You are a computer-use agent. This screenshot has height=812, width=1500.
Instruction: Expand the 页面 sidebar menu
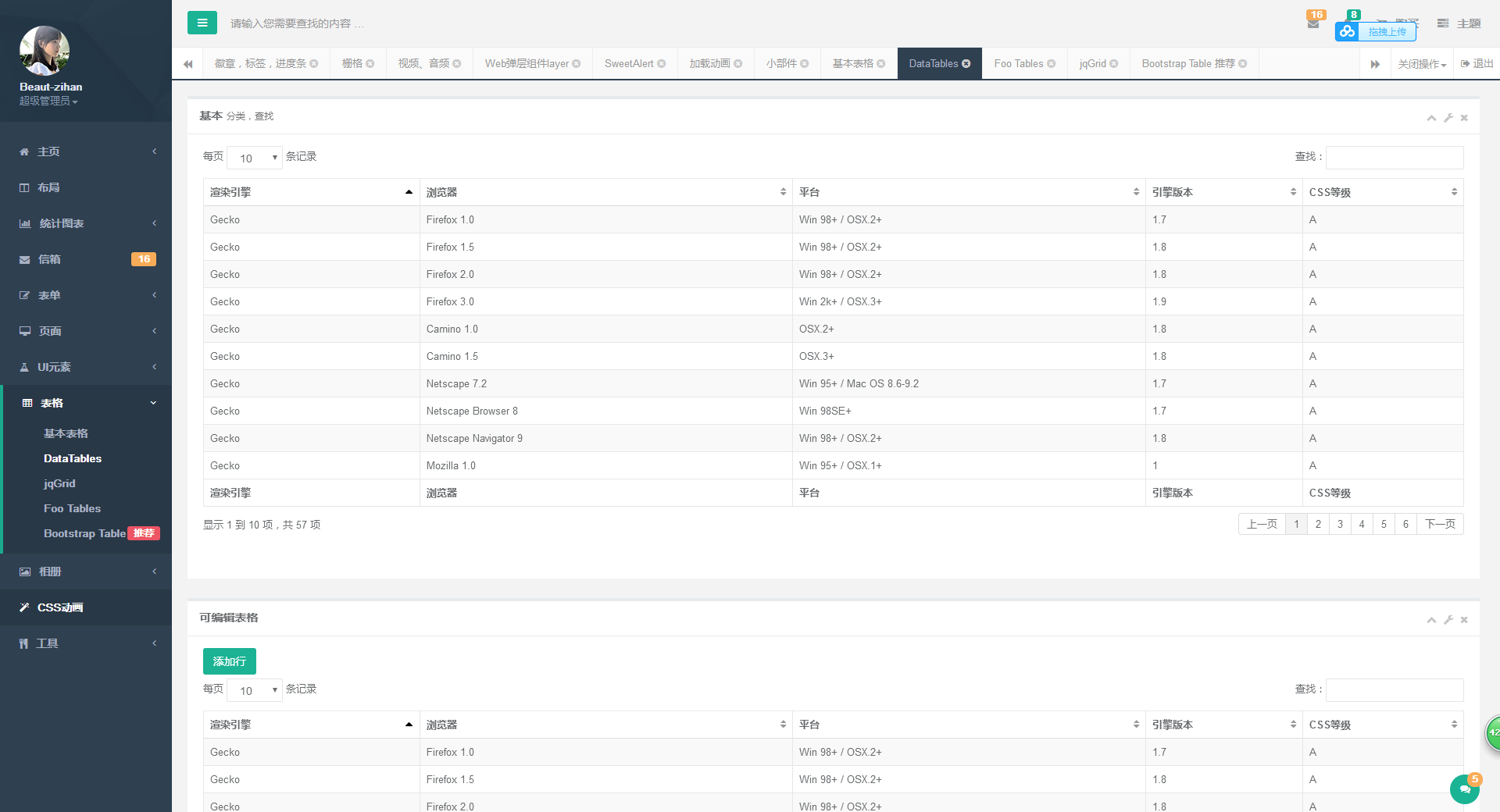point(86,331)
